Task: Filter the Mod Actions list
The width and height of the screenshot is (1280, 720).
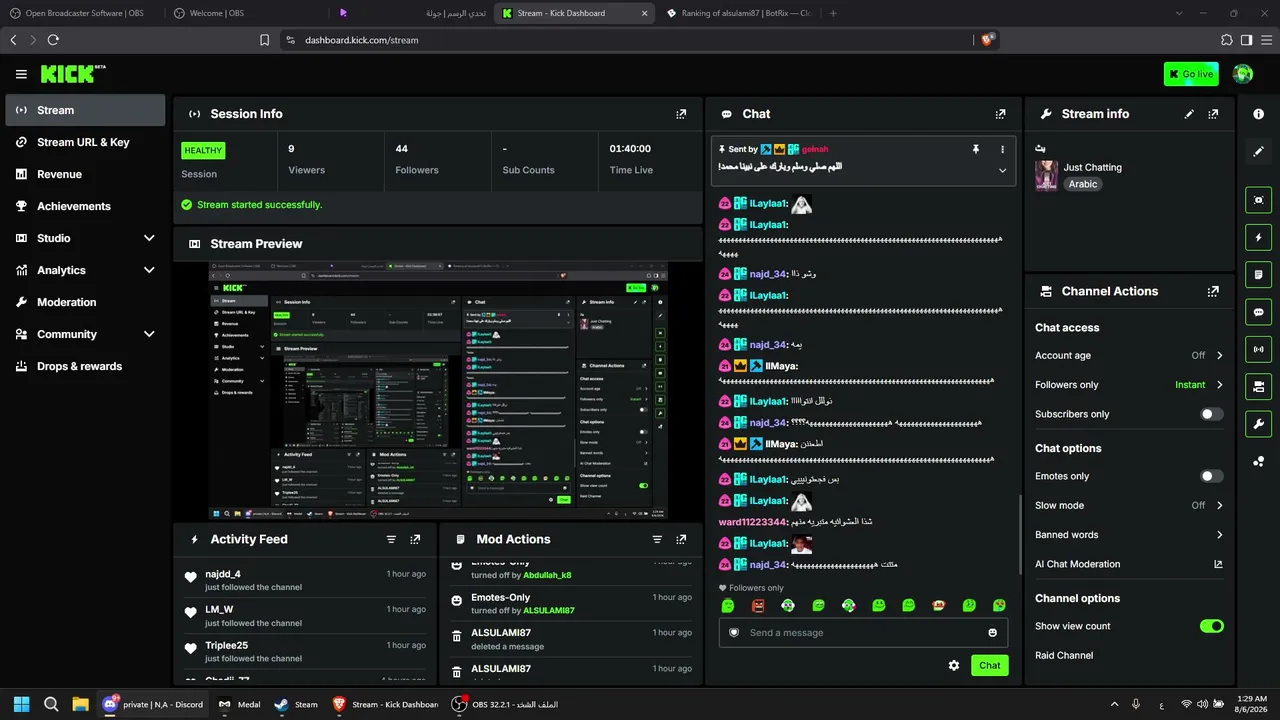Action: click(657, 539)
